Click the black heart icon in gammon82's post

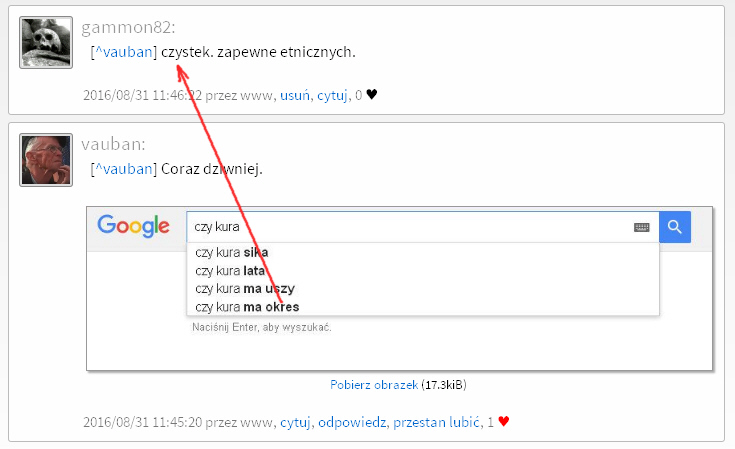(372, 95)
